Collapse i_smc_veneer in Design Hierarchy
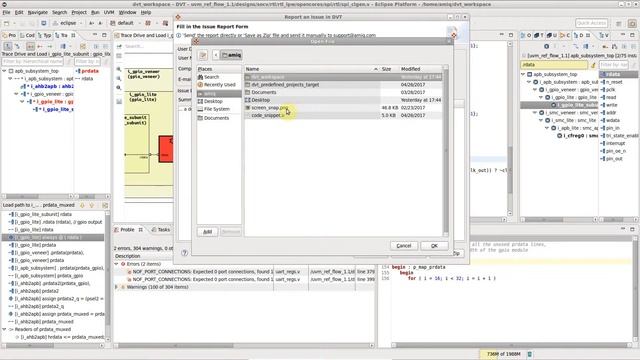 click(535, 113)
